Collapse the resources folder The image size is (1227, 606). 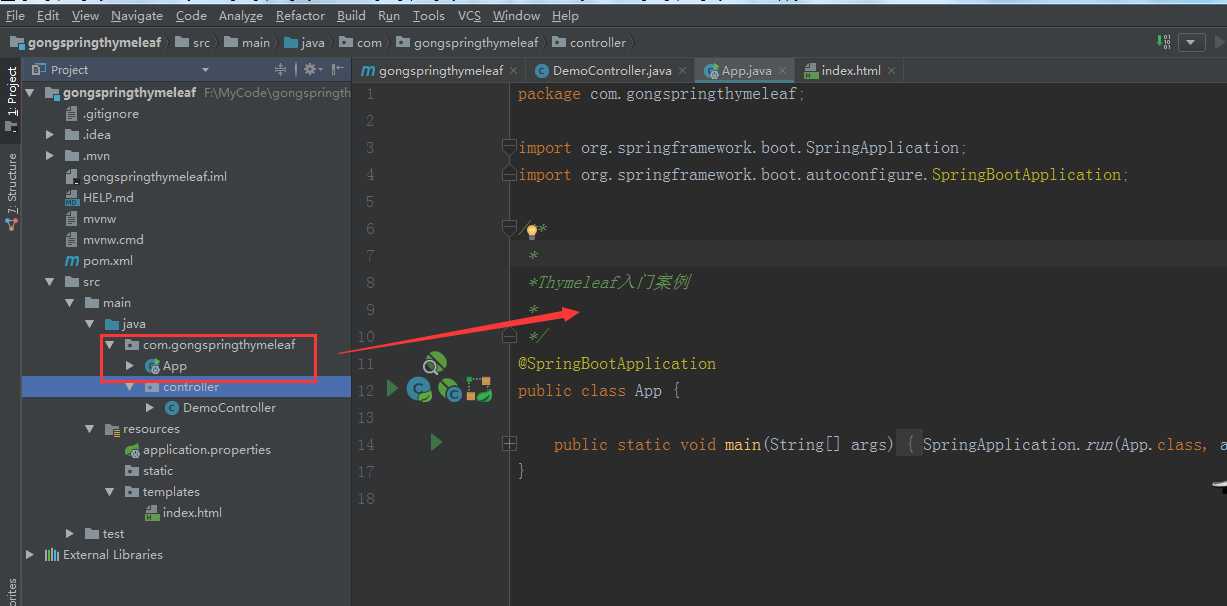click(x=90, y=428)
